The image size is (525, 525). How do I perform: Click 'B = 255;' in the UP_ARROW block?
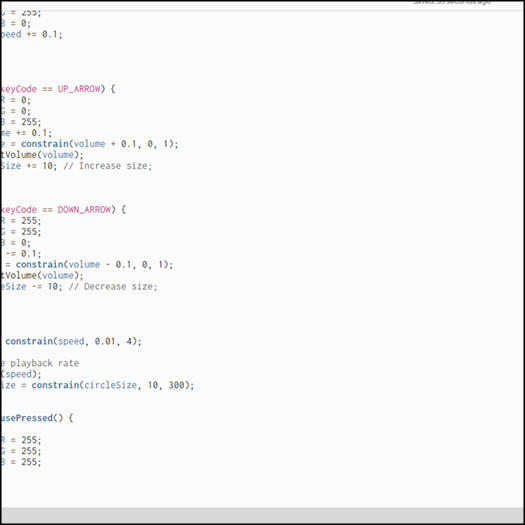21,122
